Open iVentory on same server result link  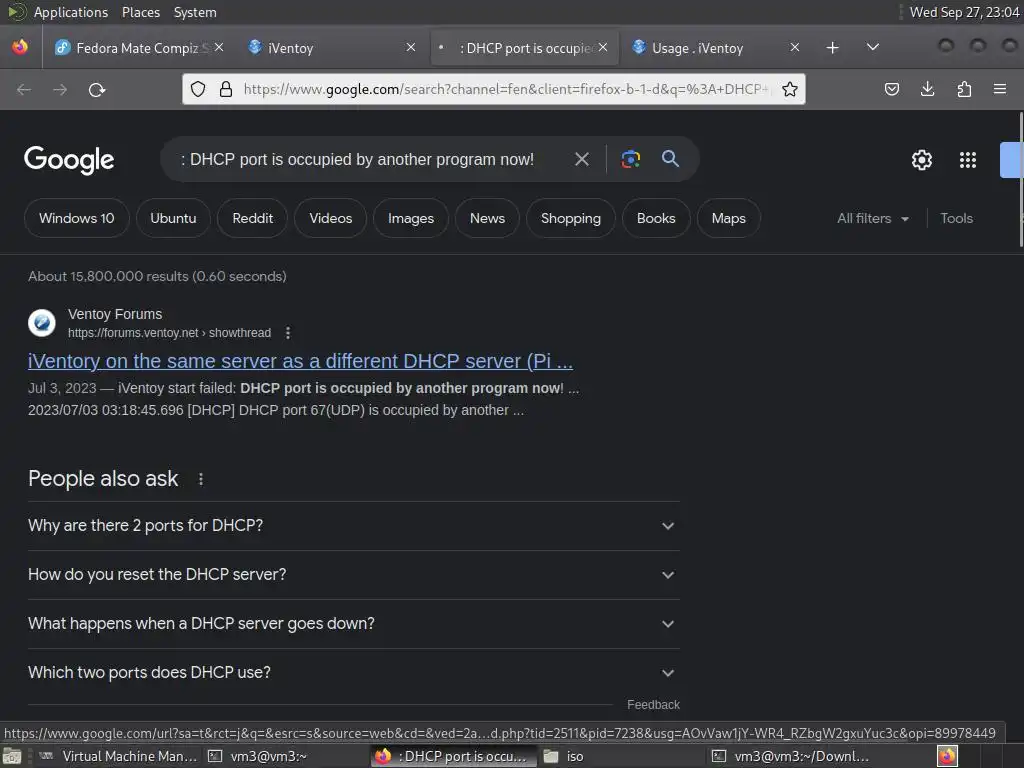(x=300, y=361)
